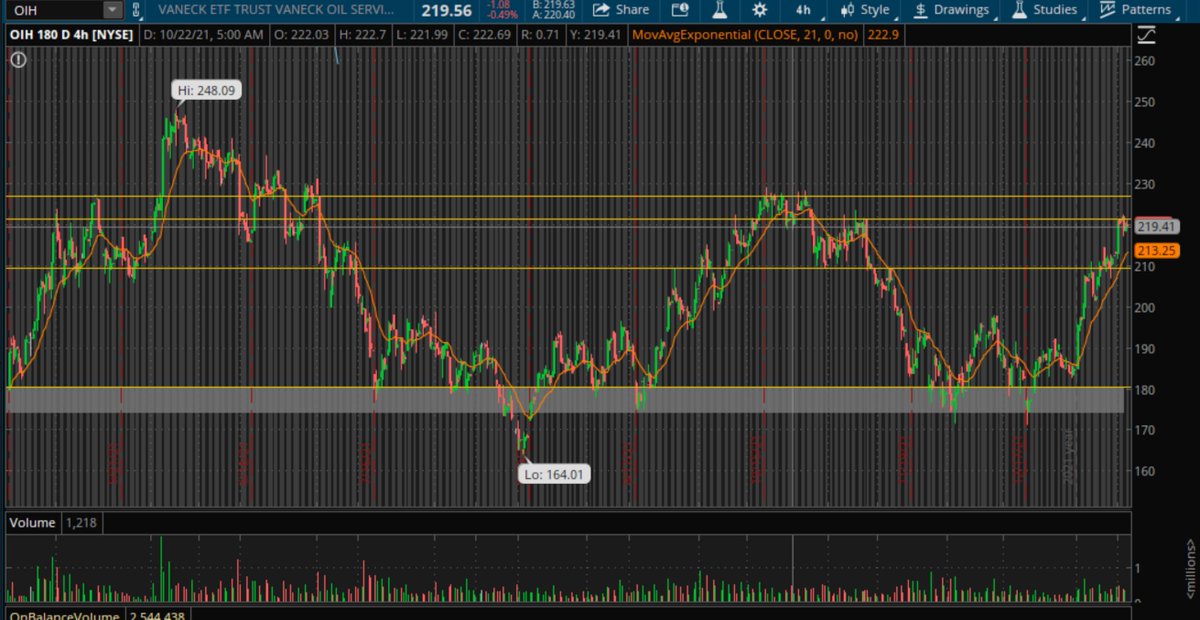This screenshot has height=620, width=1200.
Task: Open chart settings gear icon
Action: (759, 10)
